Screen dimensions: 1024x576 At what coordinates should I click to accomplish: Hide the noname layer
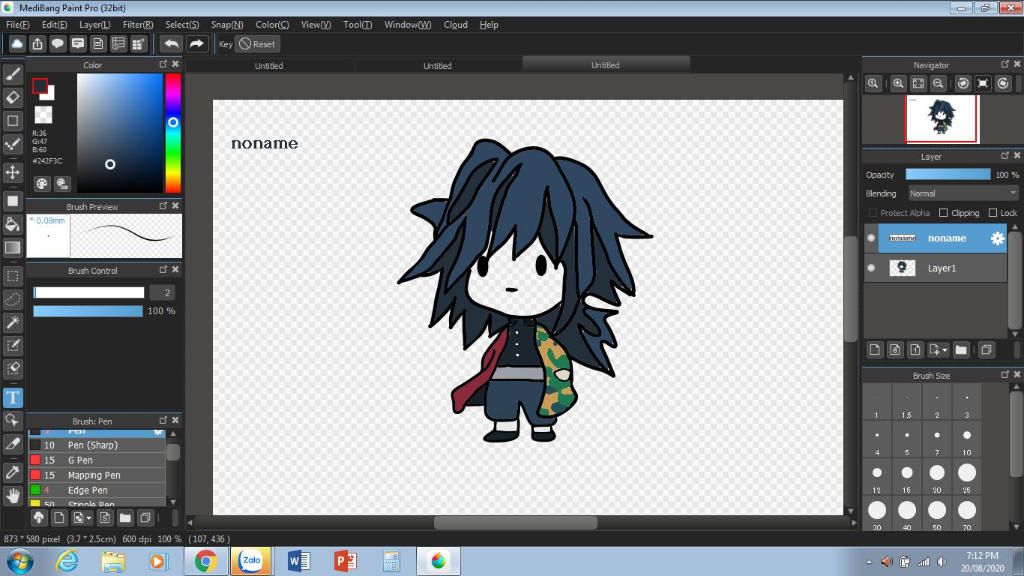871,238
